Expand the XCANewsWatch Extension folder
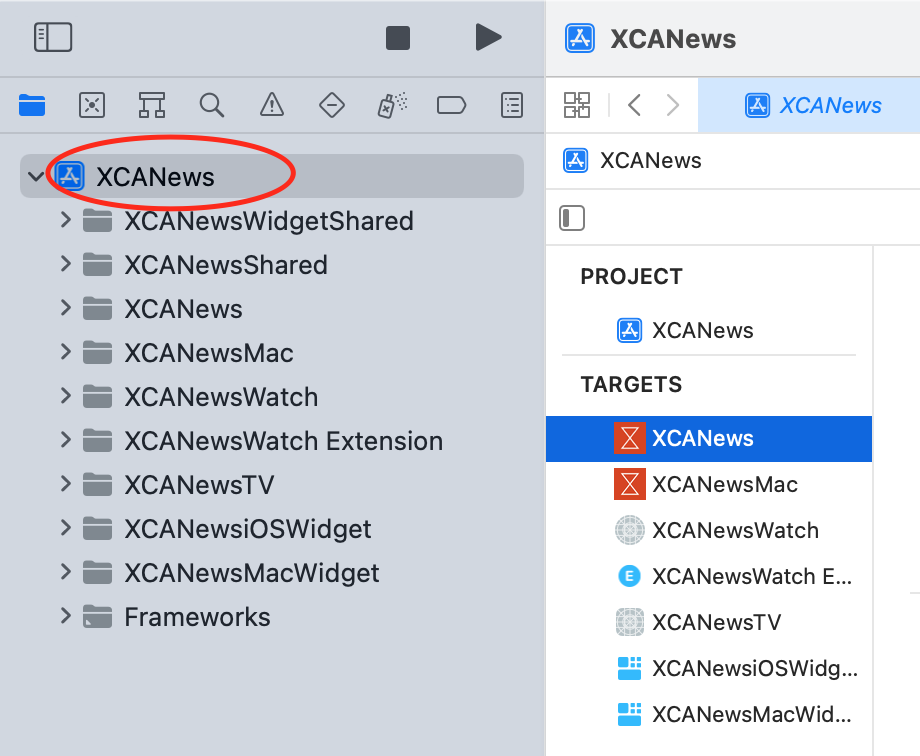920x756 pixels. point(66,440)
